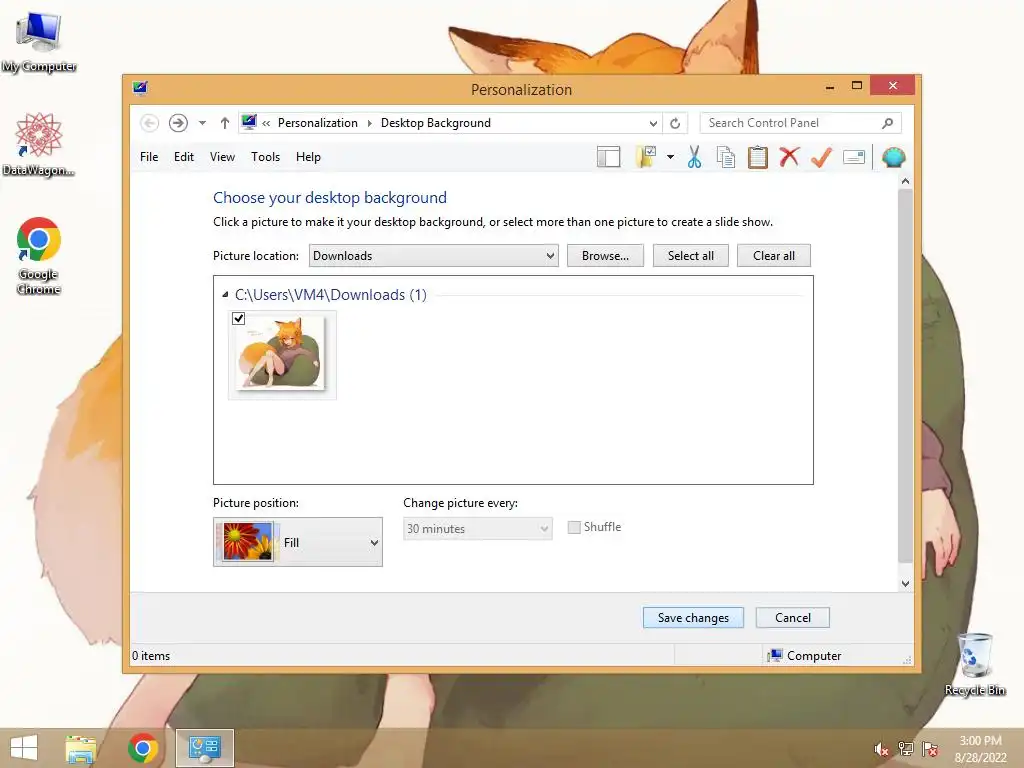Click the Properties toolbar icon
Screen dimensions: 1024x768
point(854,157)
